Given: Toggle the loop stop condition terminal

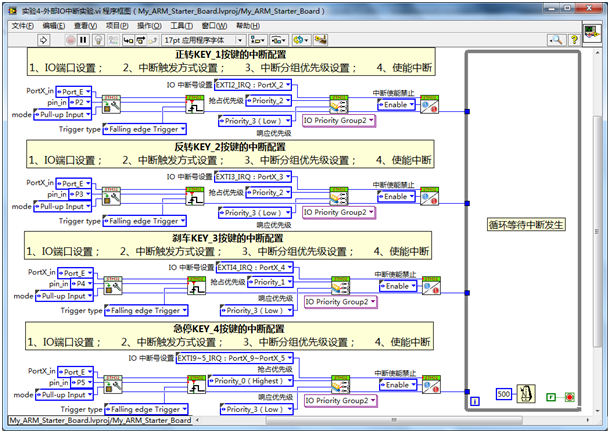Looking at the screenshot, I should 569,397.
